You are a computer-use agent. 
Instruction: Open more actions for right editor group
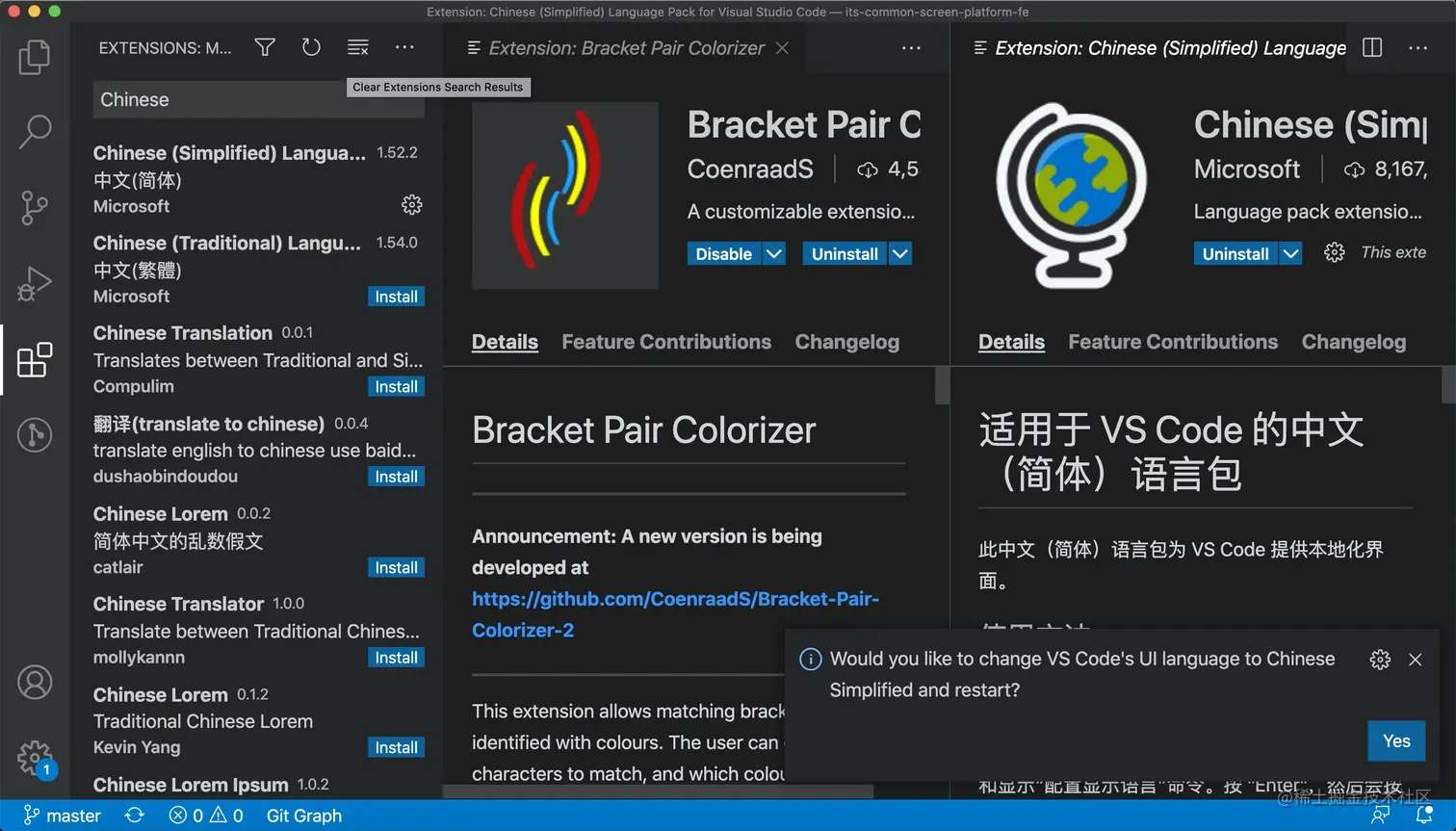point(1418,47)
